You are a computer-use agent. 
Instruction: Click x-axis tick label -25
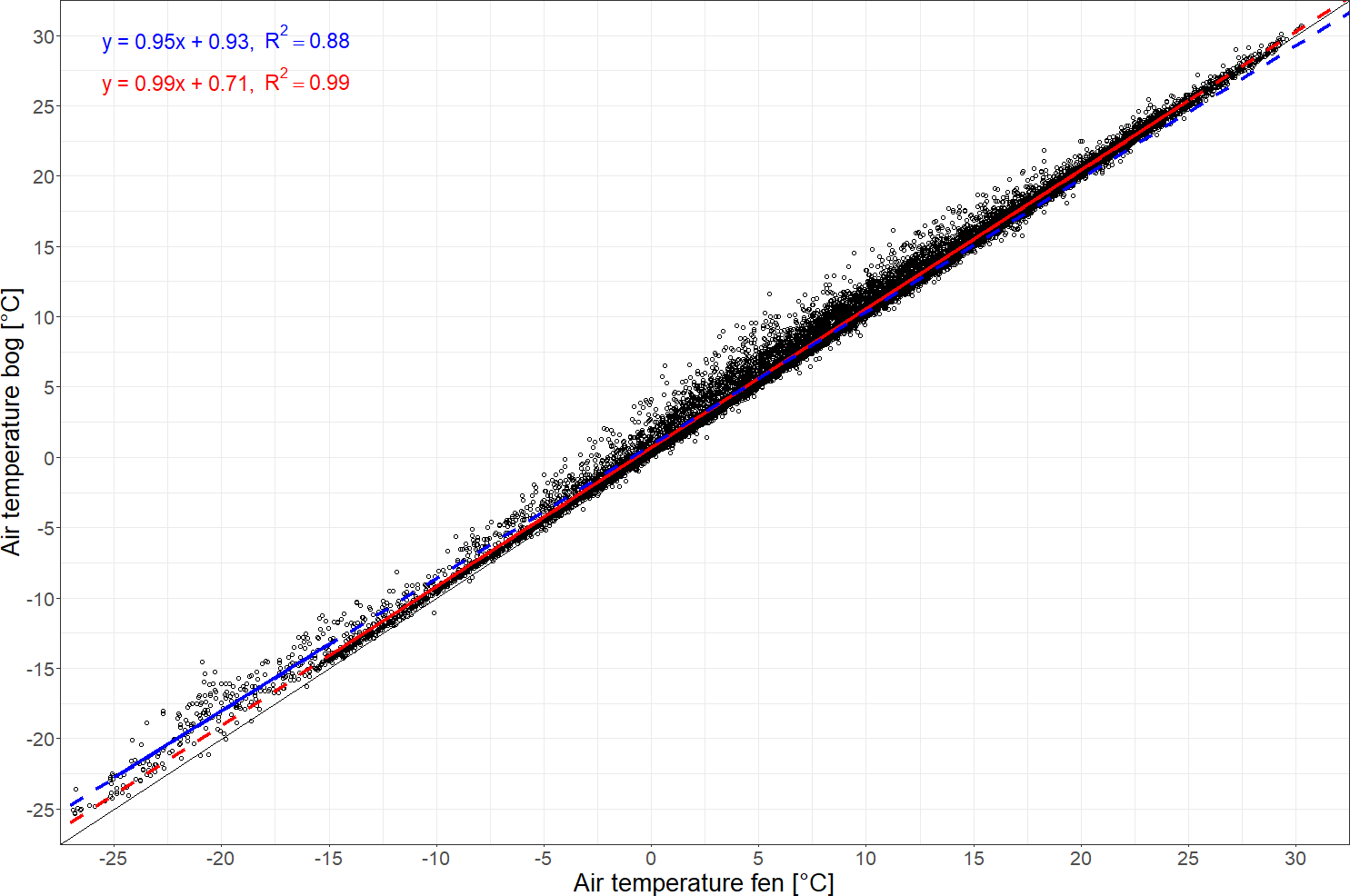[113, 859]
